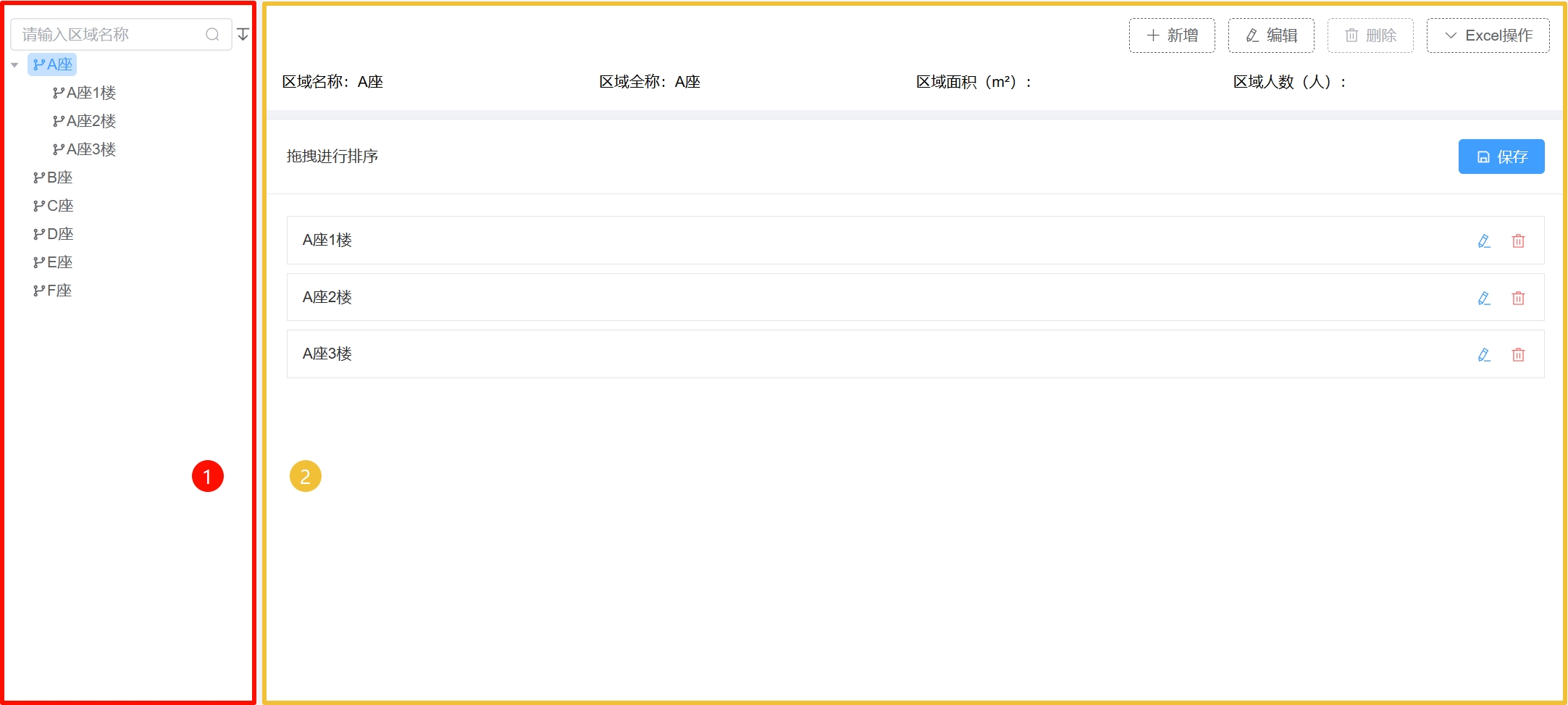Edit the A座3楼 row with its pencil icon
Image resolution: width=1568 pixels, height=705 pixels.
click(1484, 354)
